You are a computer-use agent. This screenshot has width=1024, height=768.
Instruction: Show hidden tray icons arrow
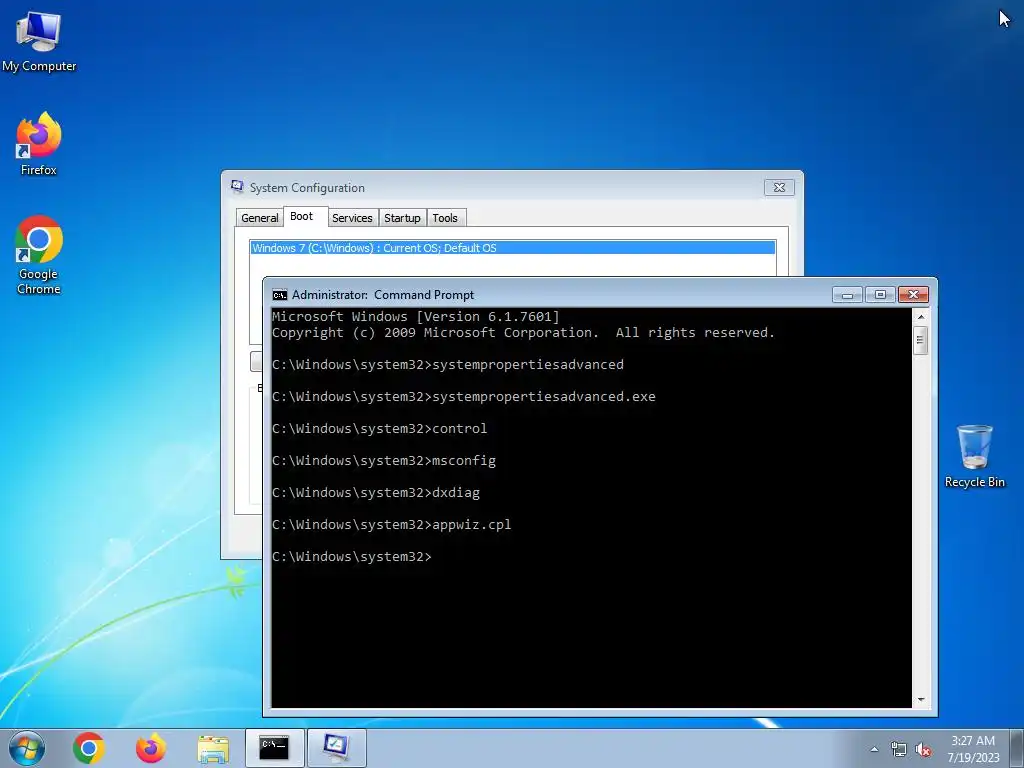pyautogui.click(x=874, y=750)
